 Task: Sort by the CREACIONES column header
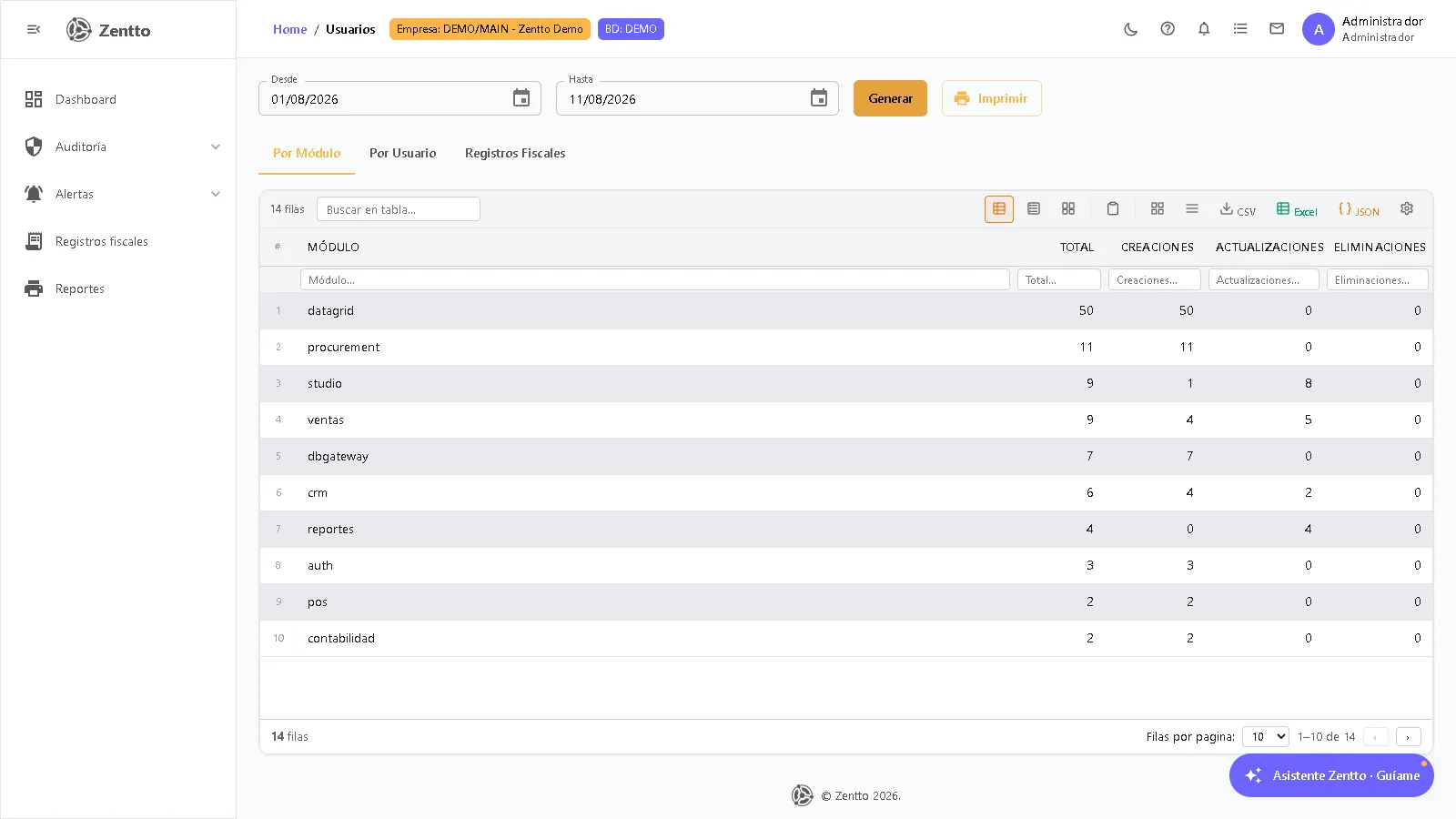(x=1158, y=248)
